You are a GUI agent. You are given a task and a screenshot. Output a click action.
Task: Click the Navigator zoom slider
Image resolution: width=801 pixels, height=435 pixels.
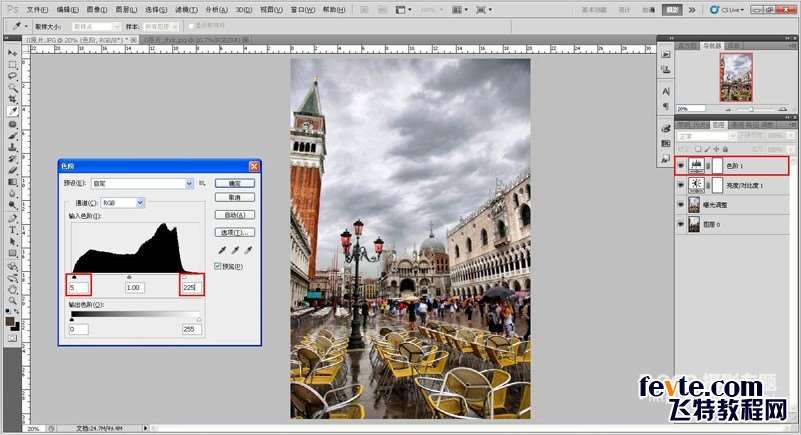pos(751,109)
